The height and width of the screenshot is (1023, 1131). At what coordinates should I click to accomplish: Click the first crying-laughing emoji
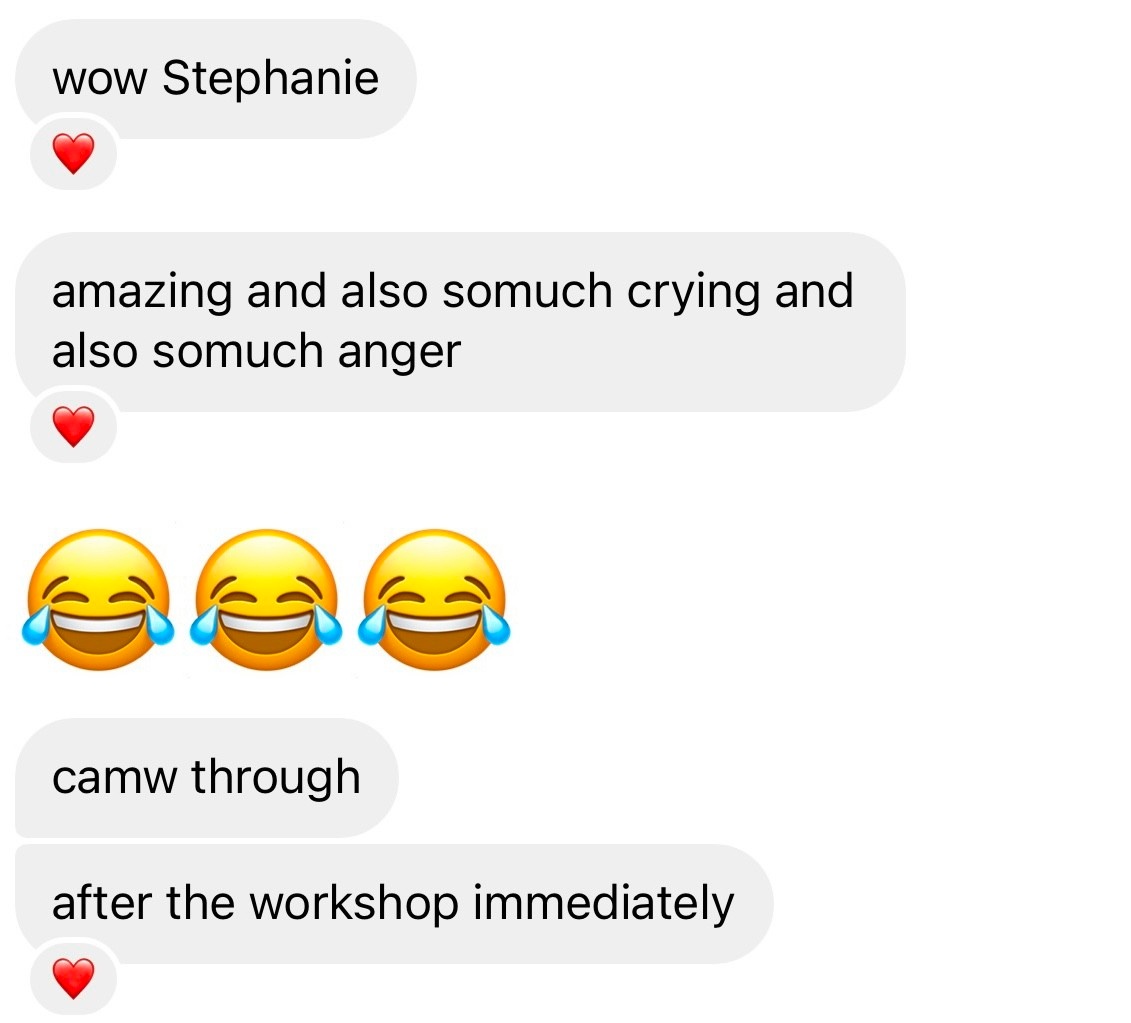pos(99,599)
